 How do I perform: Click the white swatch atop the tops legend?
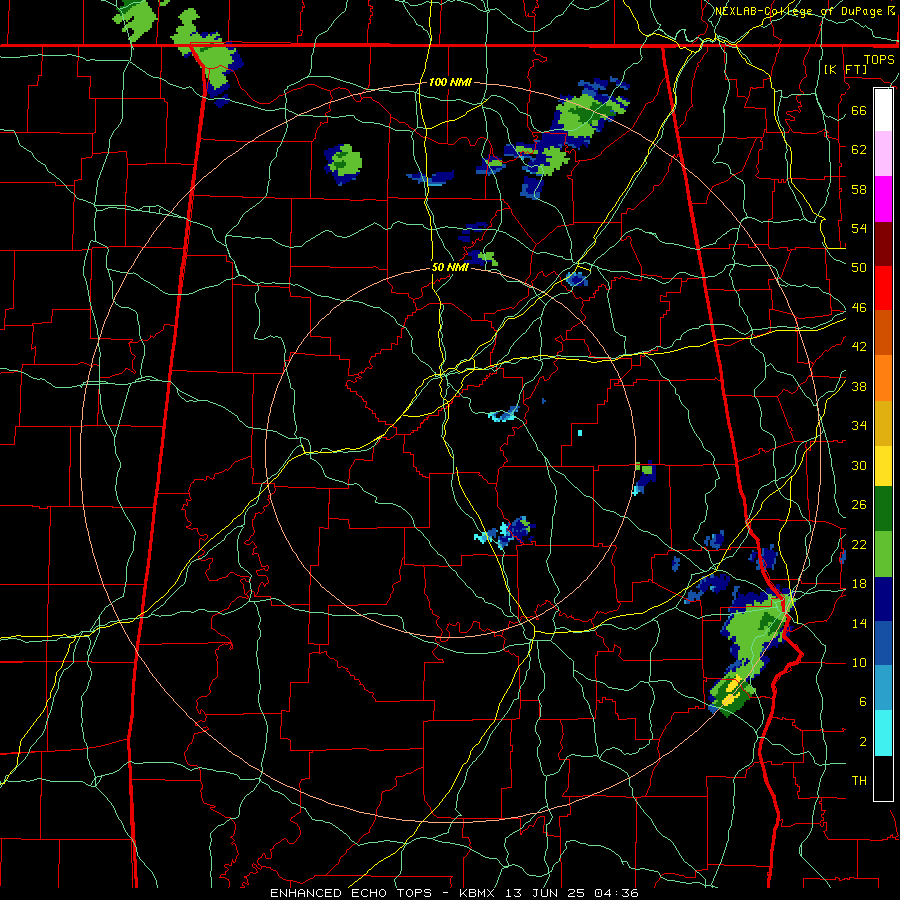[883, 110]
